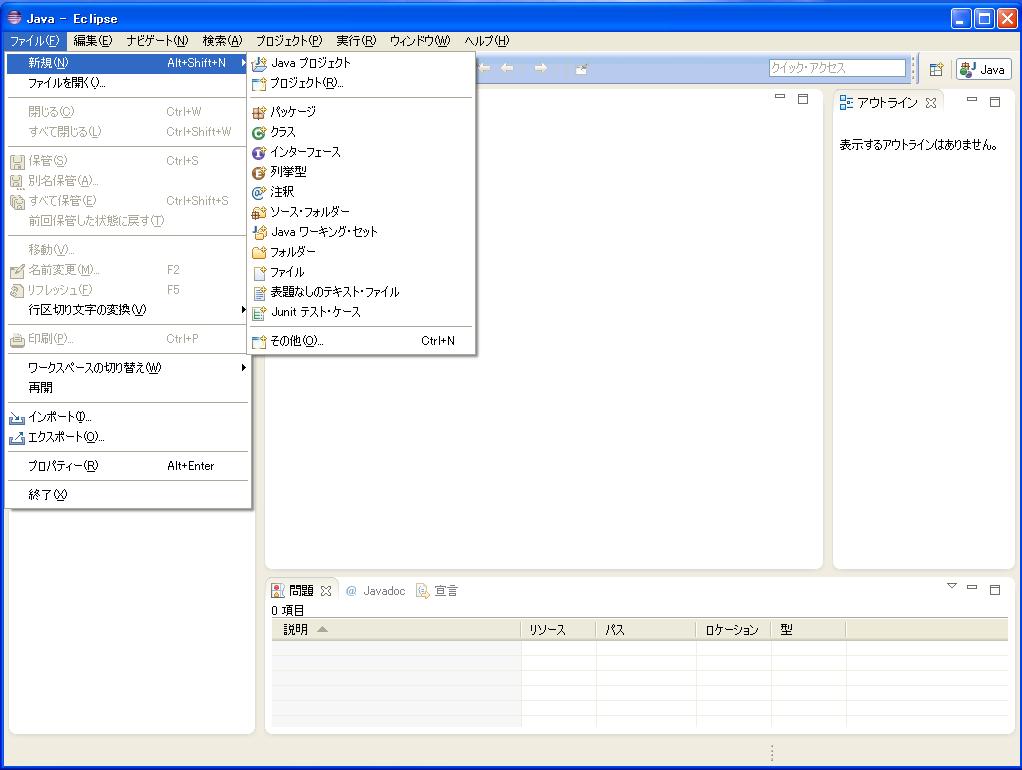Open the ナビゲート(N) menu
The image size is (1022, 770).
[157, 40]
